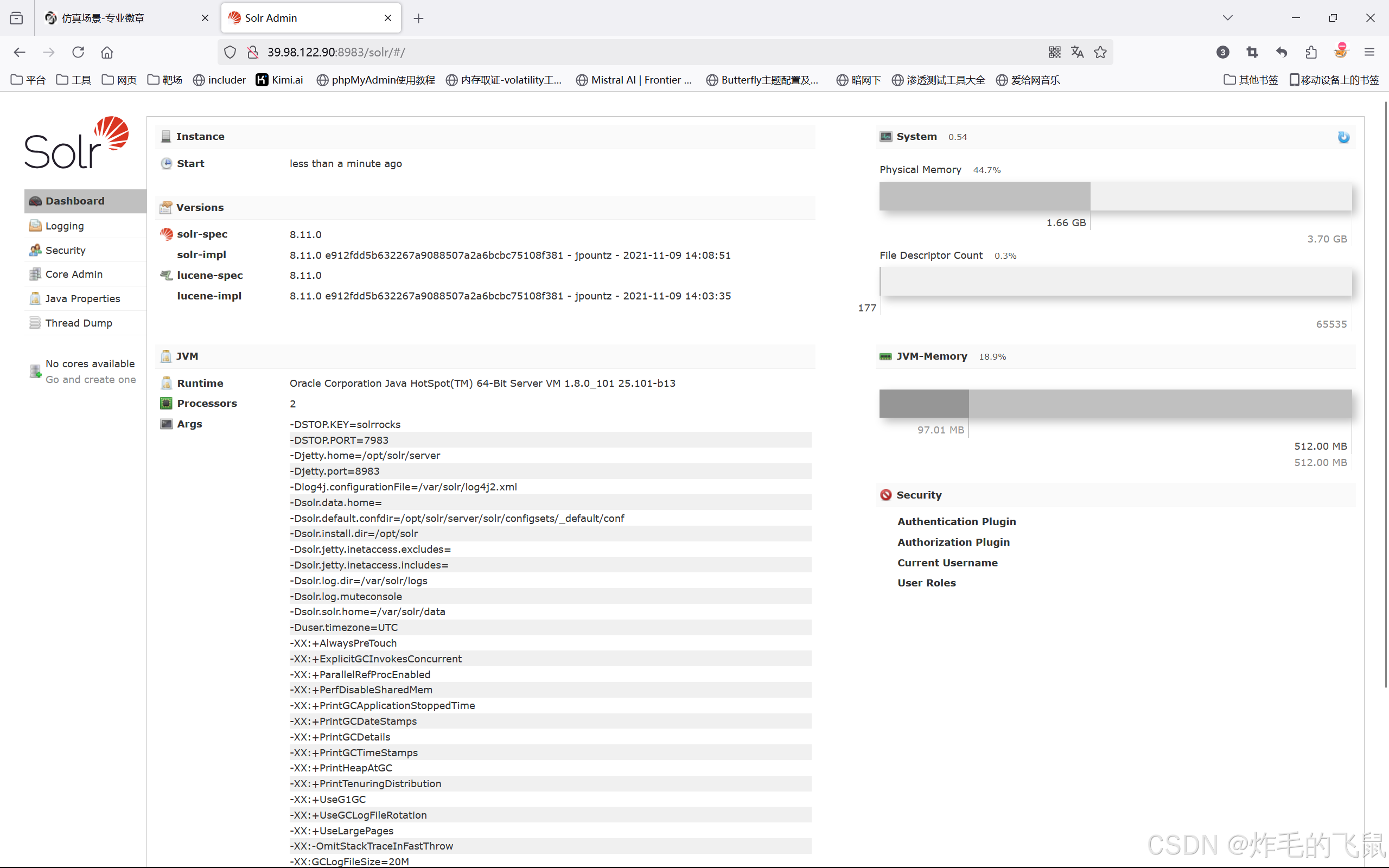Click the Physical Memory usage bar
This screenshot has height=868, width=1389.
coord(1114,196)
